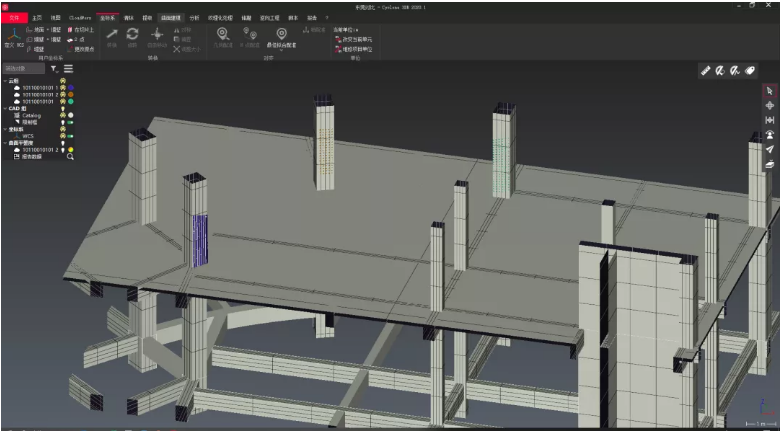This screenshot has width=780, height=433.
Task: Click the filter funnel icon above tree
Action: 54,69
